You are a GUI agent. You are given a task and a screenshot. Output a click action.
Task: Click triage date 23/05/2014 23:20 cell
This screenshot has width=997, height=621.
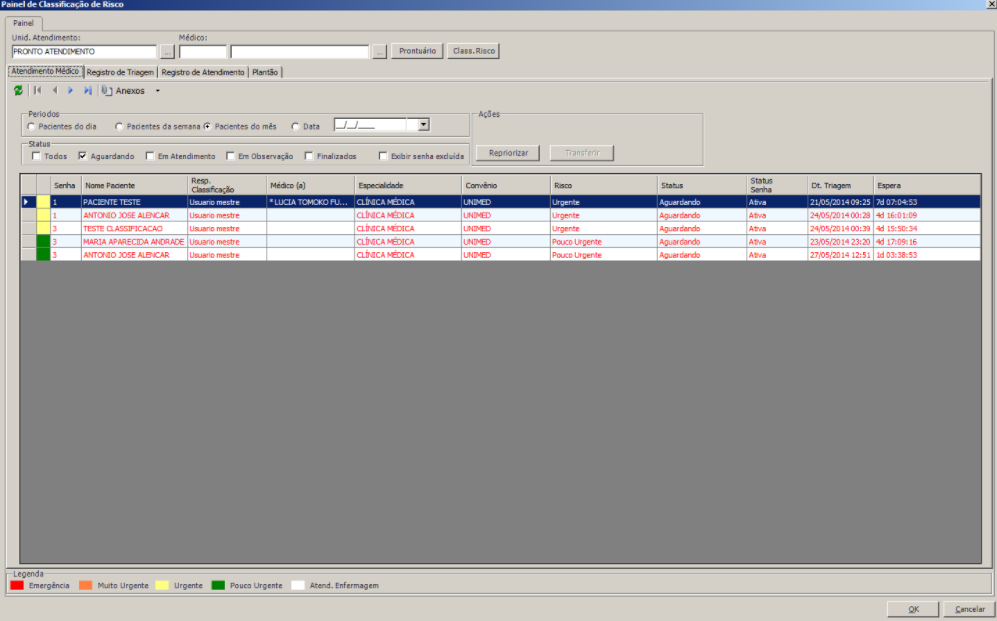point(841,242)
